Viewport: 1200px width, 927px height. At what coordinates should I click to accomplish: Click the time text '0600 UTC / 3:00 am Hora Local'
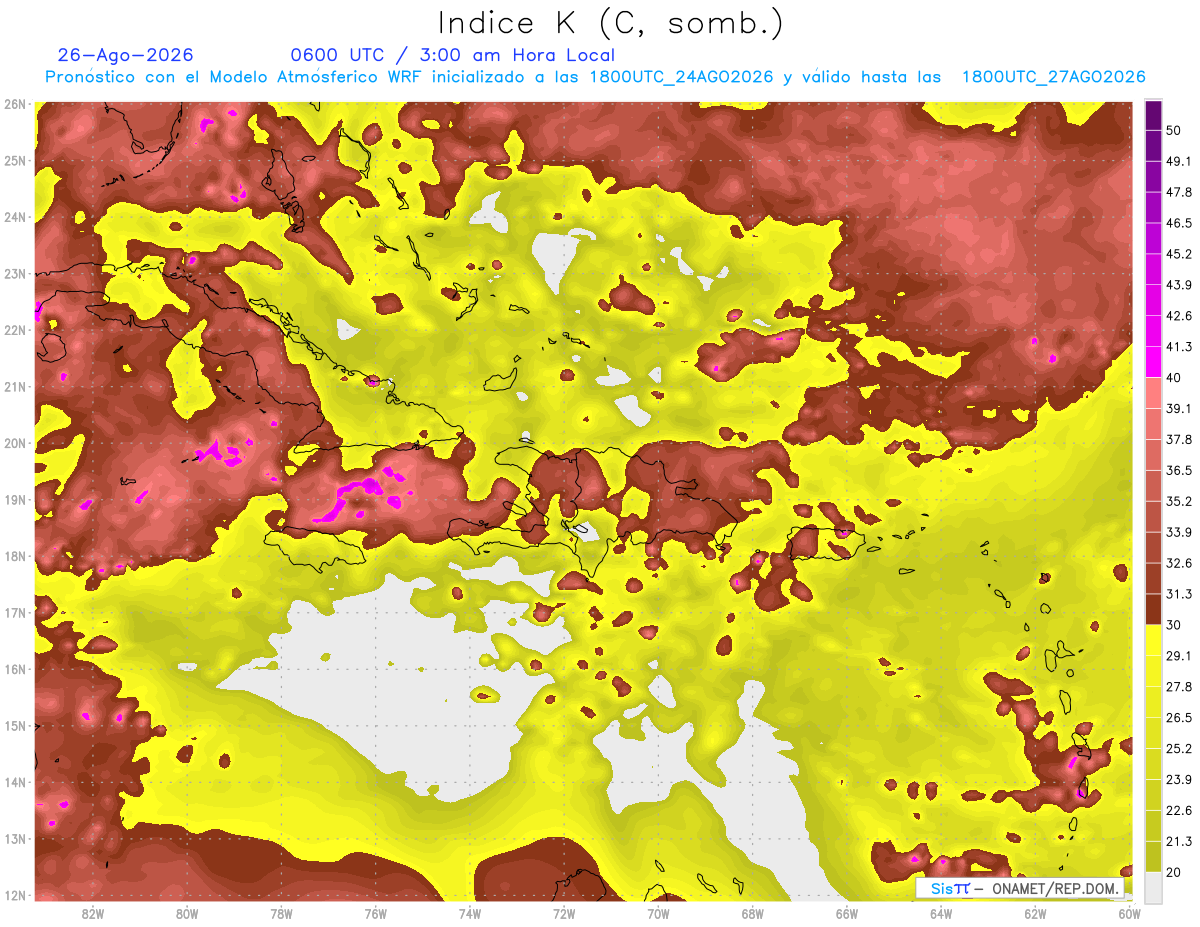point(452,55)
